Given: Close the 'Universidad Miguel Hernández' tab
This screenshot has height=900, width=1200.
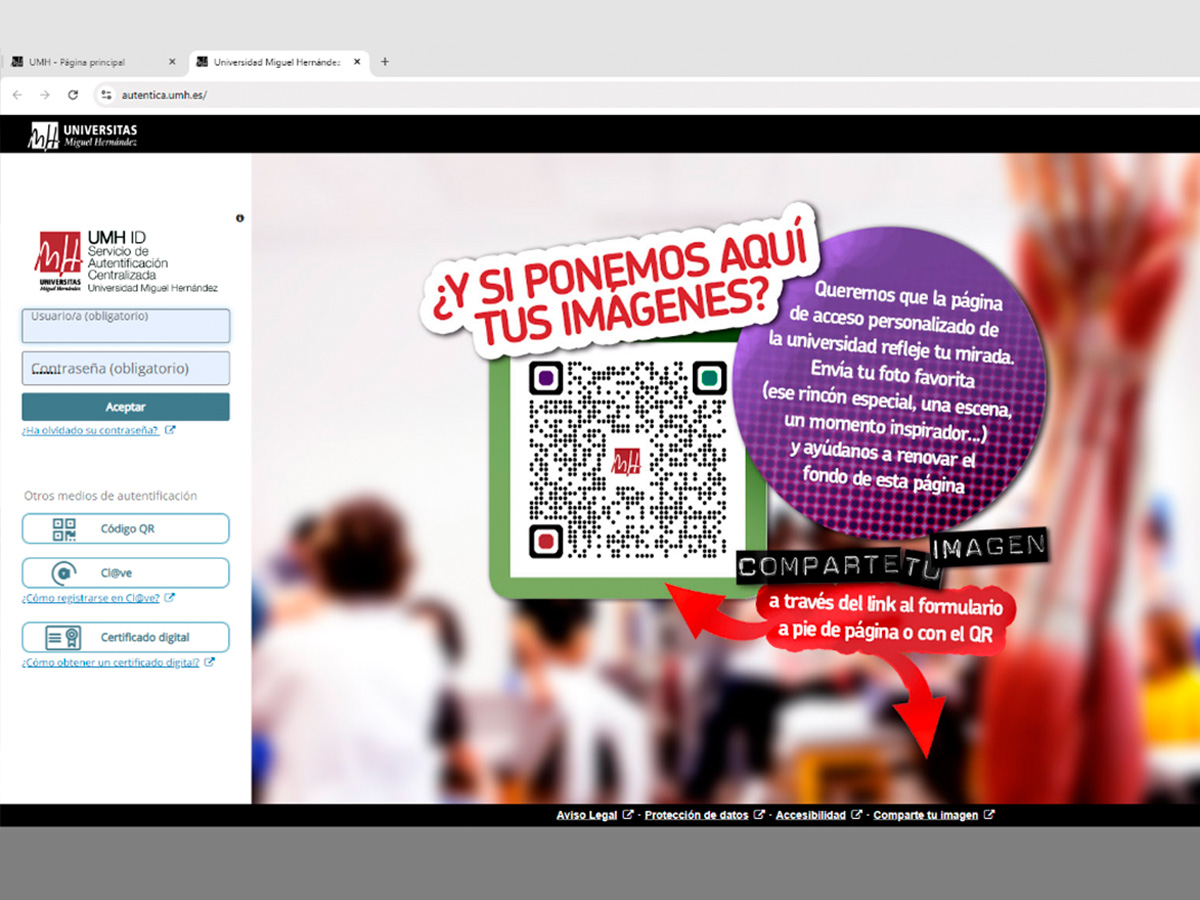Looking at the screenshot, I should click(356, 62).
